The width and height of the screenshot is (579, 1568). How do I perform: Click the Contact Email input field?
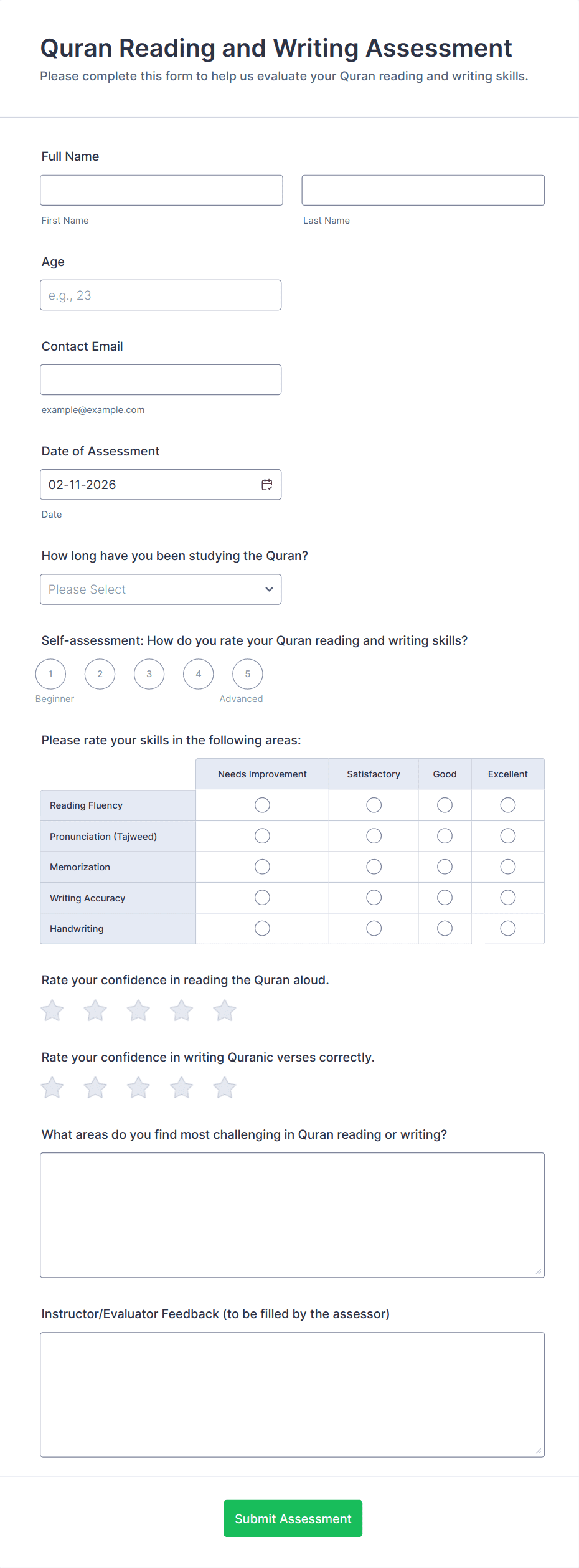pos(161,380)
